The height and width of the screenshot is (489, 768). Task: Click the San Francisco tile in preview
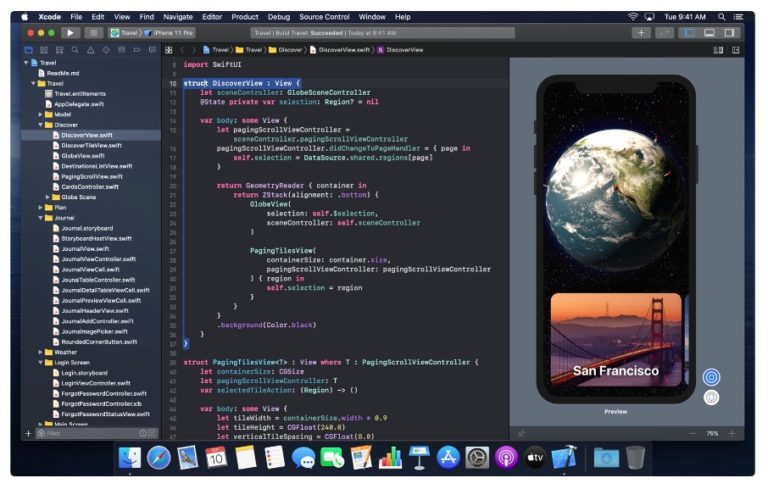(616, 339)
